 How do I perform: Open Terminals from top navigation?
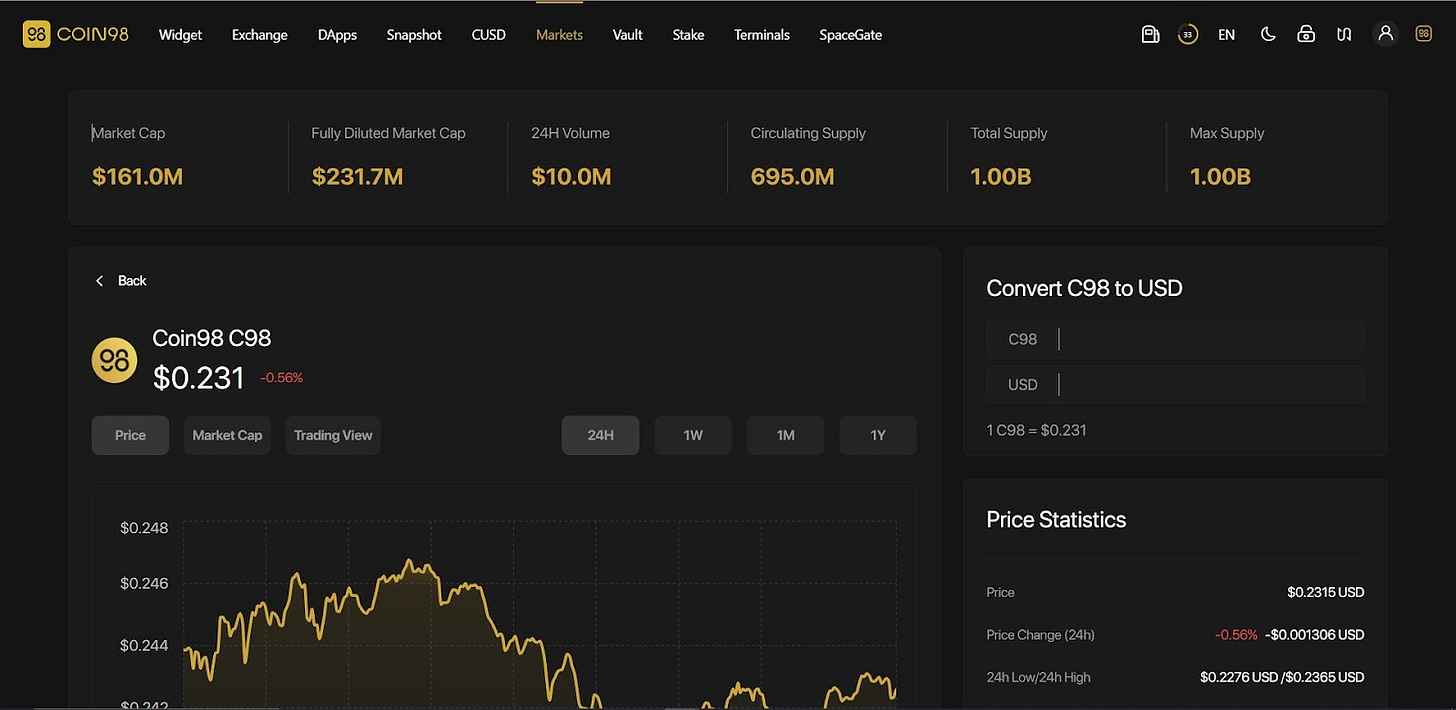click(x=762, y=34)
